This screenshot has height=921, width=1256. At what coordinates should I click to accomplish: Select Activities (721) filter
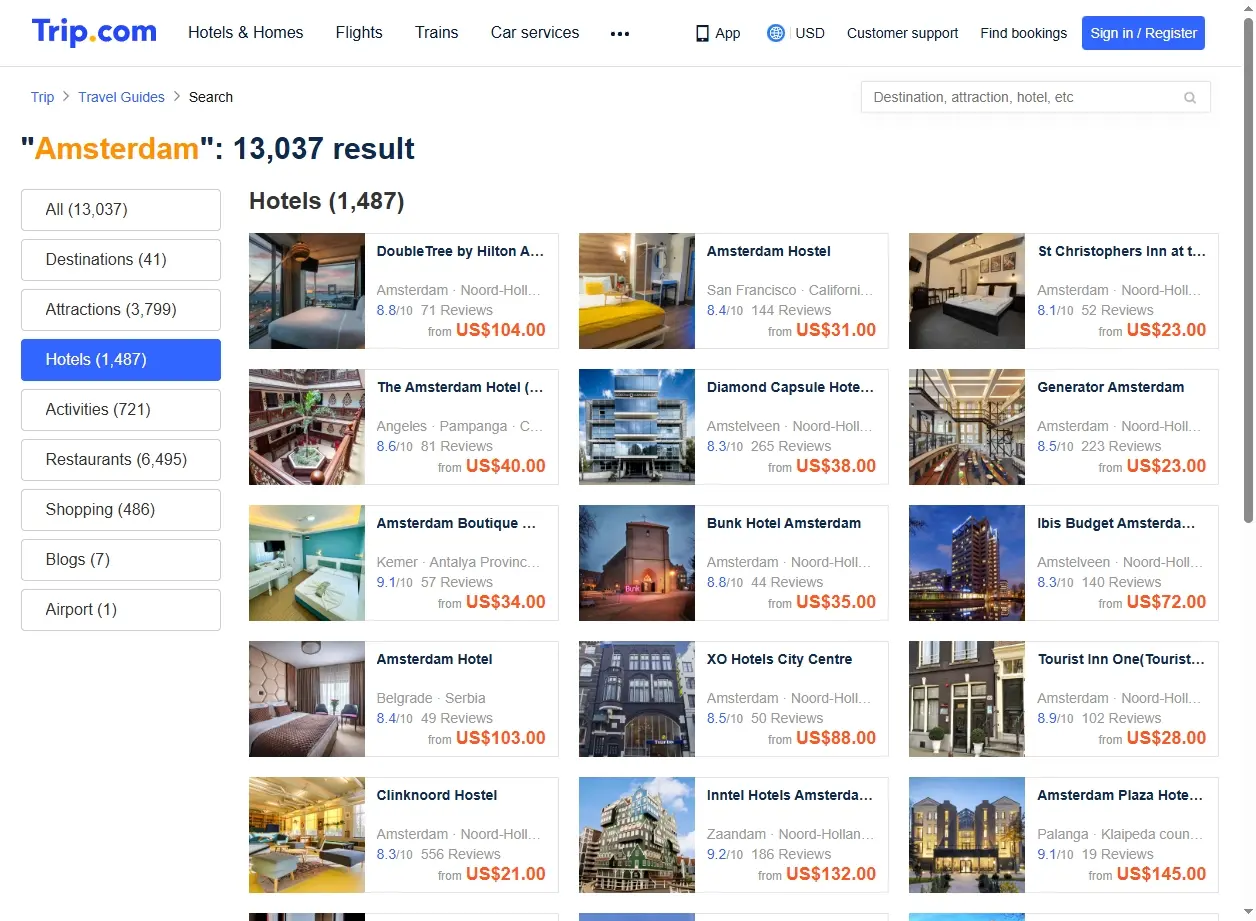click(x=121, y=410)
